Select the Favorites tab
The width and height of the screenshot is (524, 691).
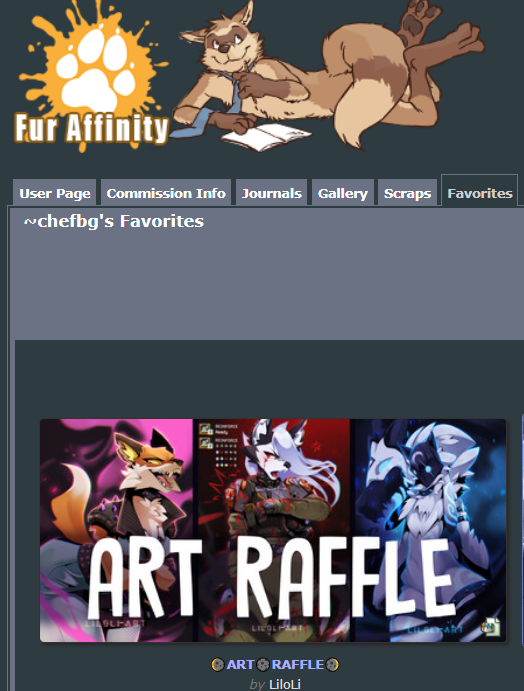[x=479, y=193]
